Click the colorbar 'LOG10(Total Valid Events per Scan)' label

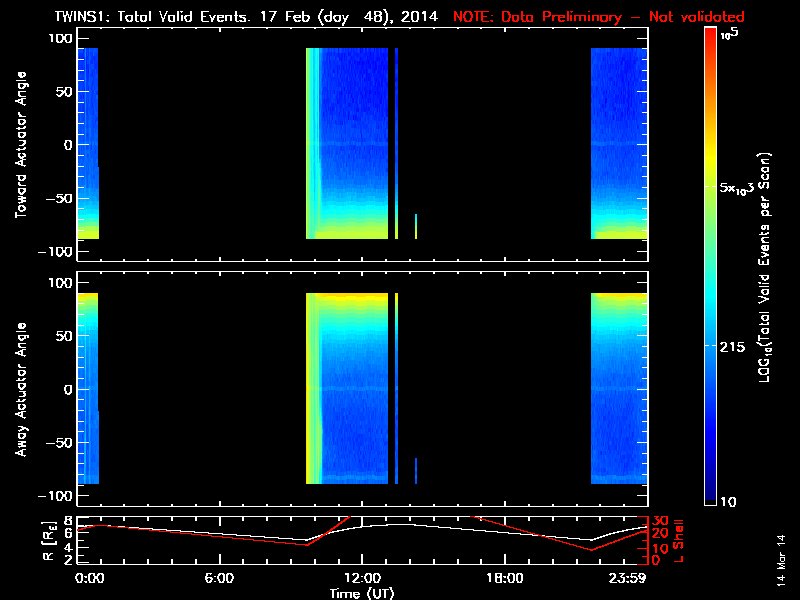(x=771, y=265)
